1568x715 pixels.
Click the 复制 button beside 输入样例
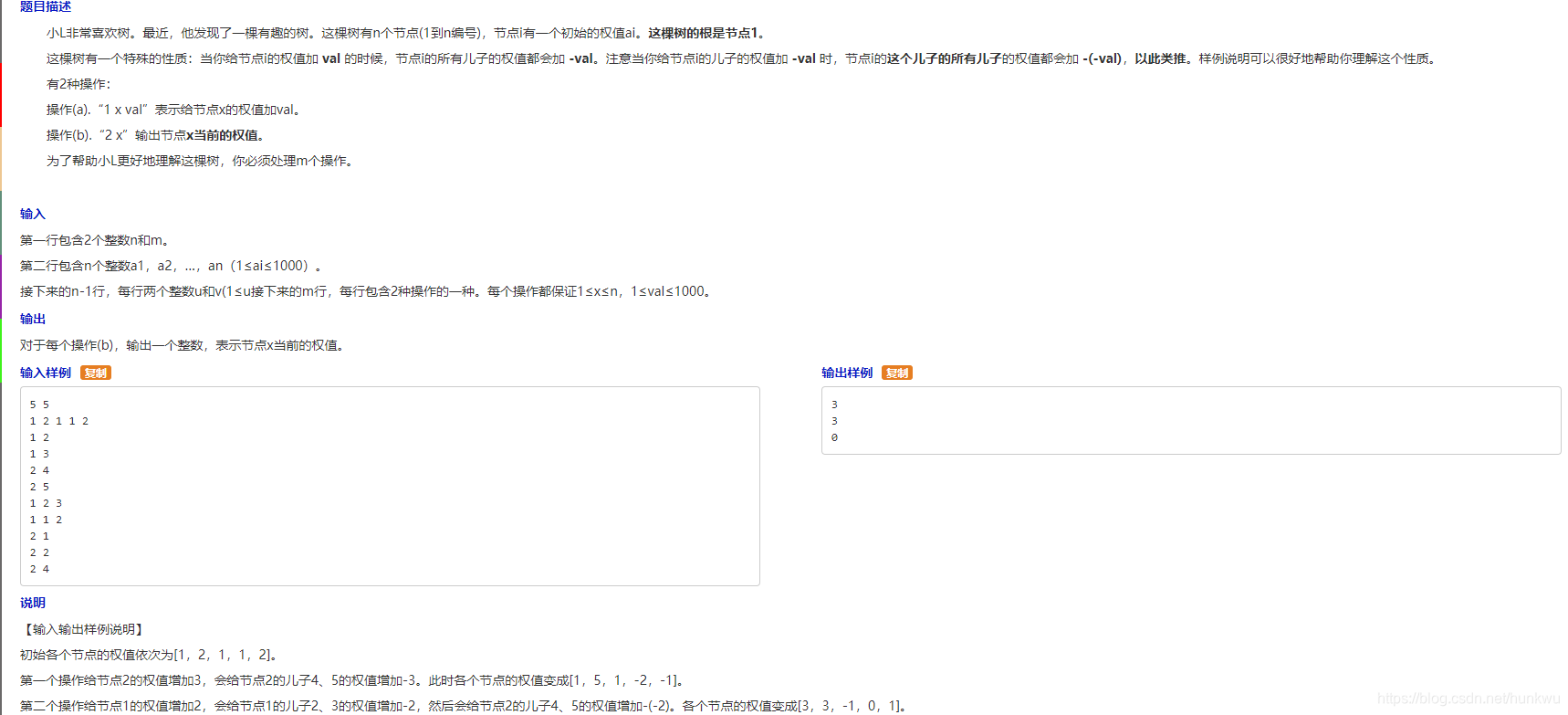(x=96, y=373)
